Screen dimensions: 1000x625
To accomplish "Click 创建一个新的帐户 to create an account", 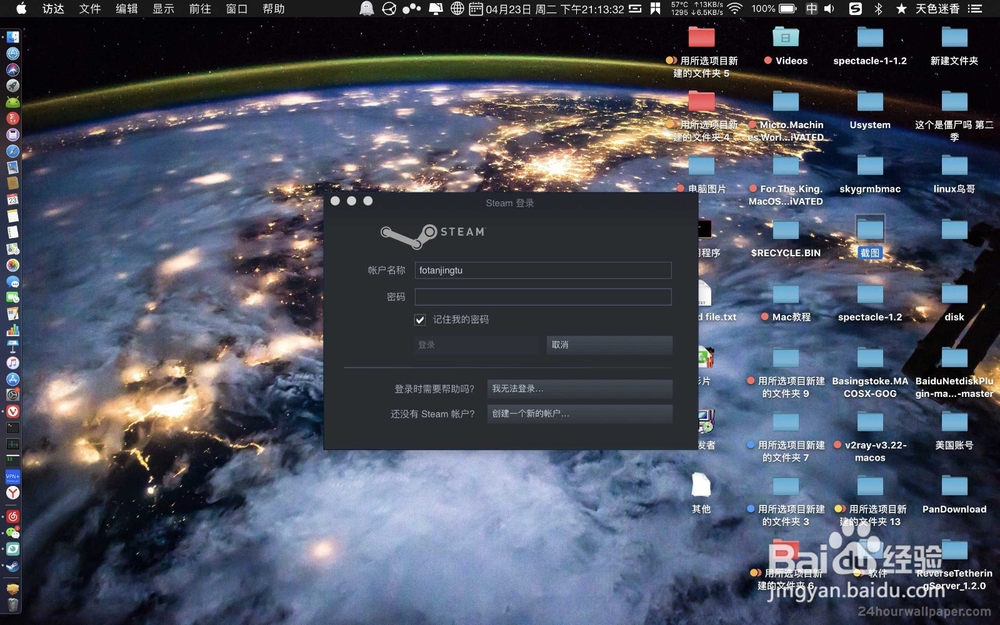I will point(580,413).
